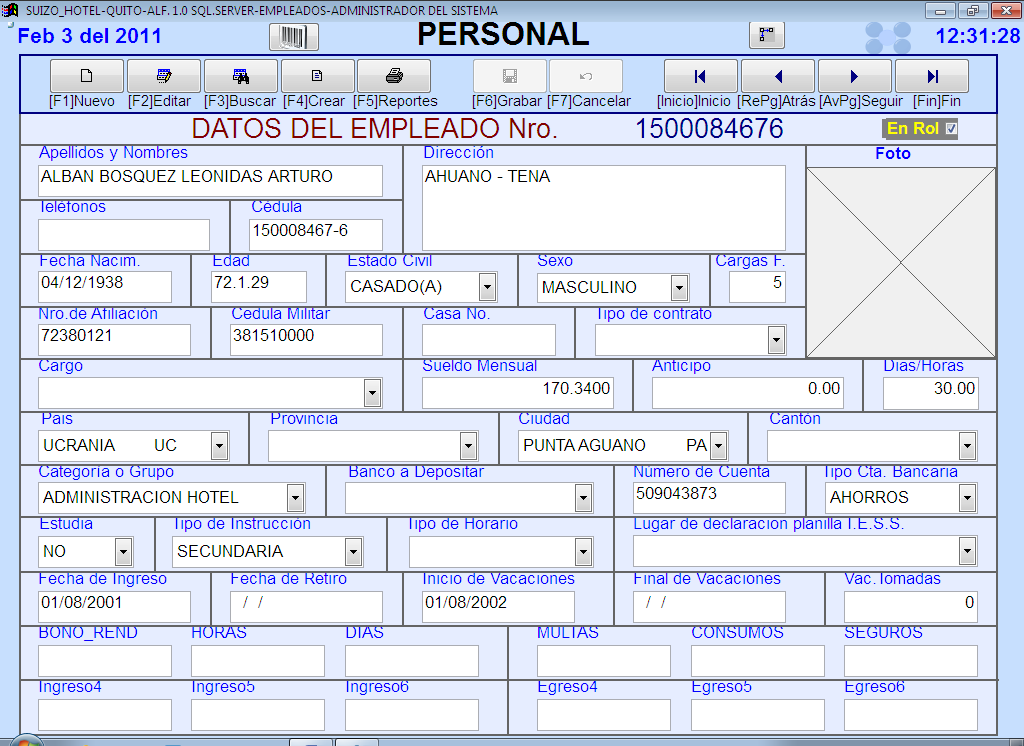Toggle the En Rol checkbox

point(950,128)
